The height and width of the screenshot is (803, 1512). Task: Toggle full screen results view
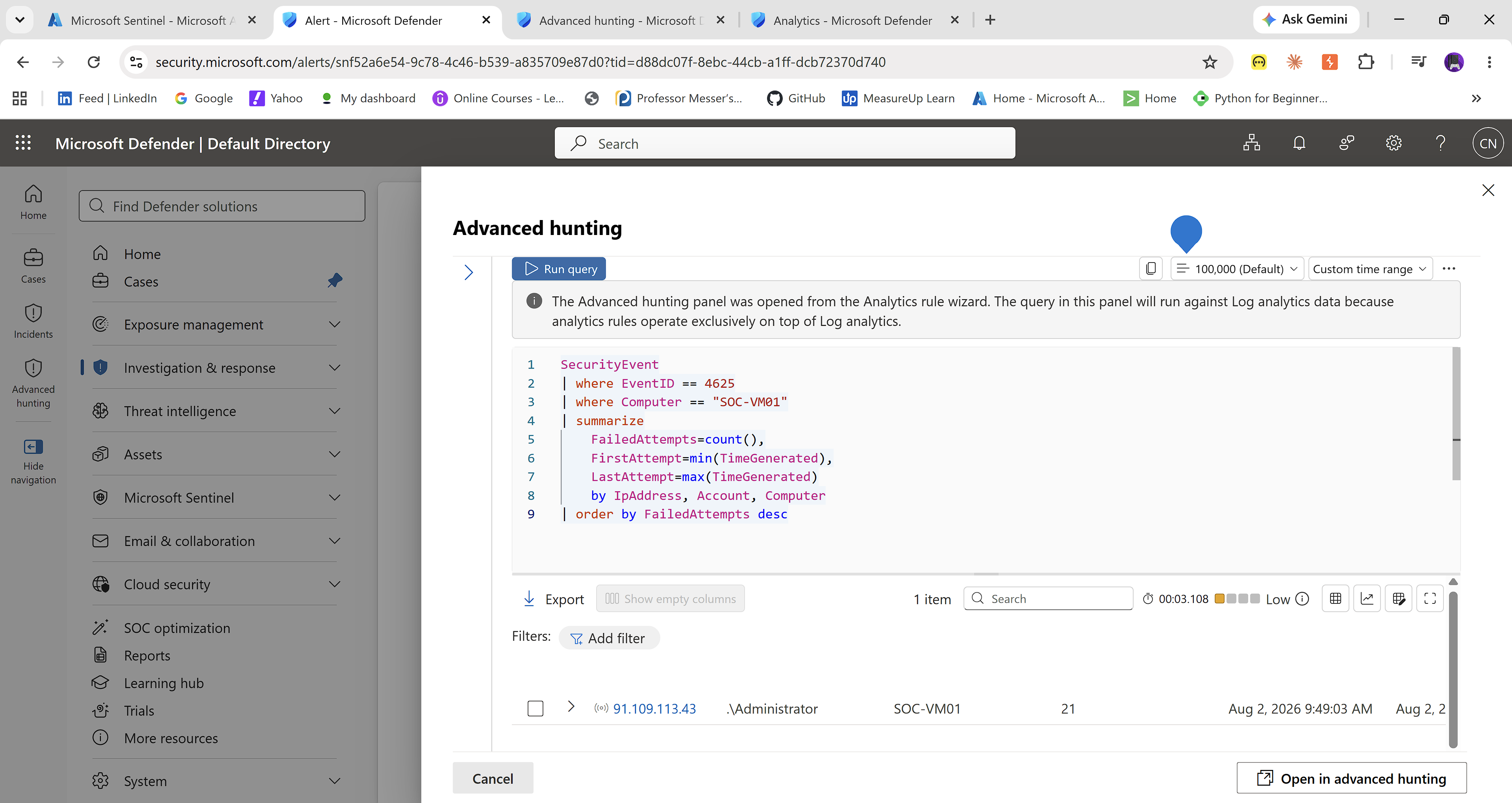(x=1430, y=599)
